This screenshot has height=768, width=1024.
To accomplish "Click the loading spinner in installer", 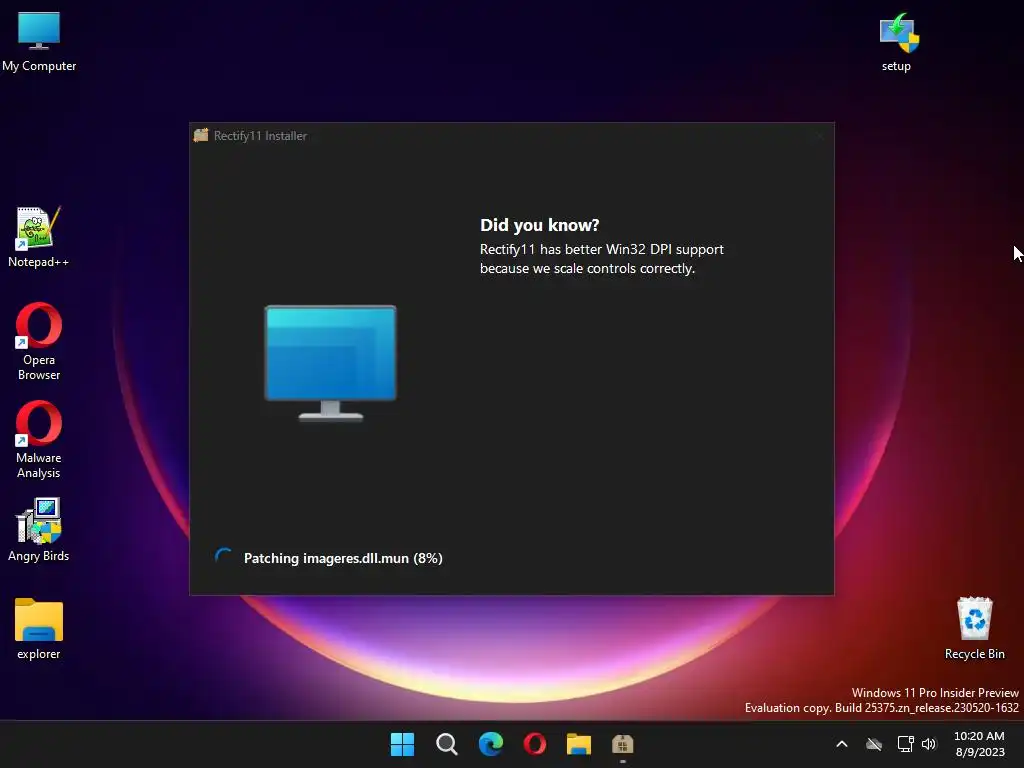I will 223,557.
